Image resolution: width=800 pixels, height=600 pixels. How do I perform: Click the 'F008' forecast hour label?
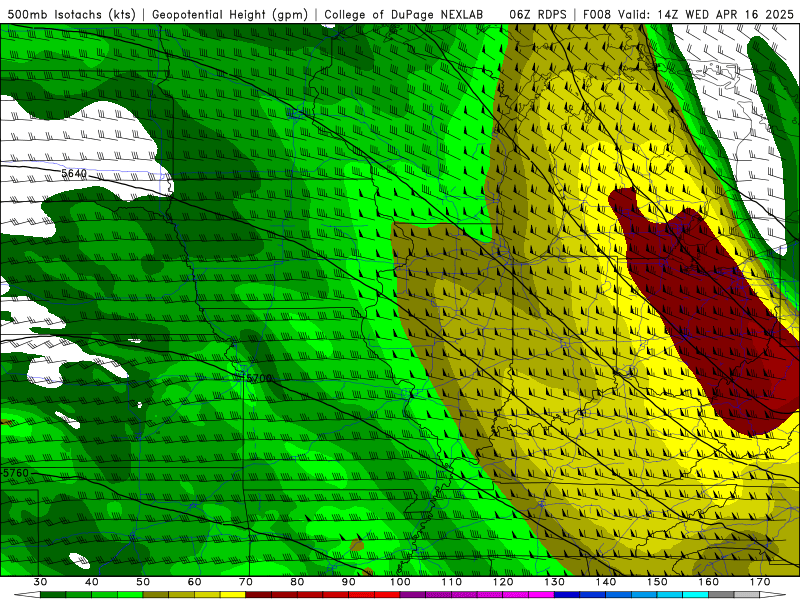point(597,14)
